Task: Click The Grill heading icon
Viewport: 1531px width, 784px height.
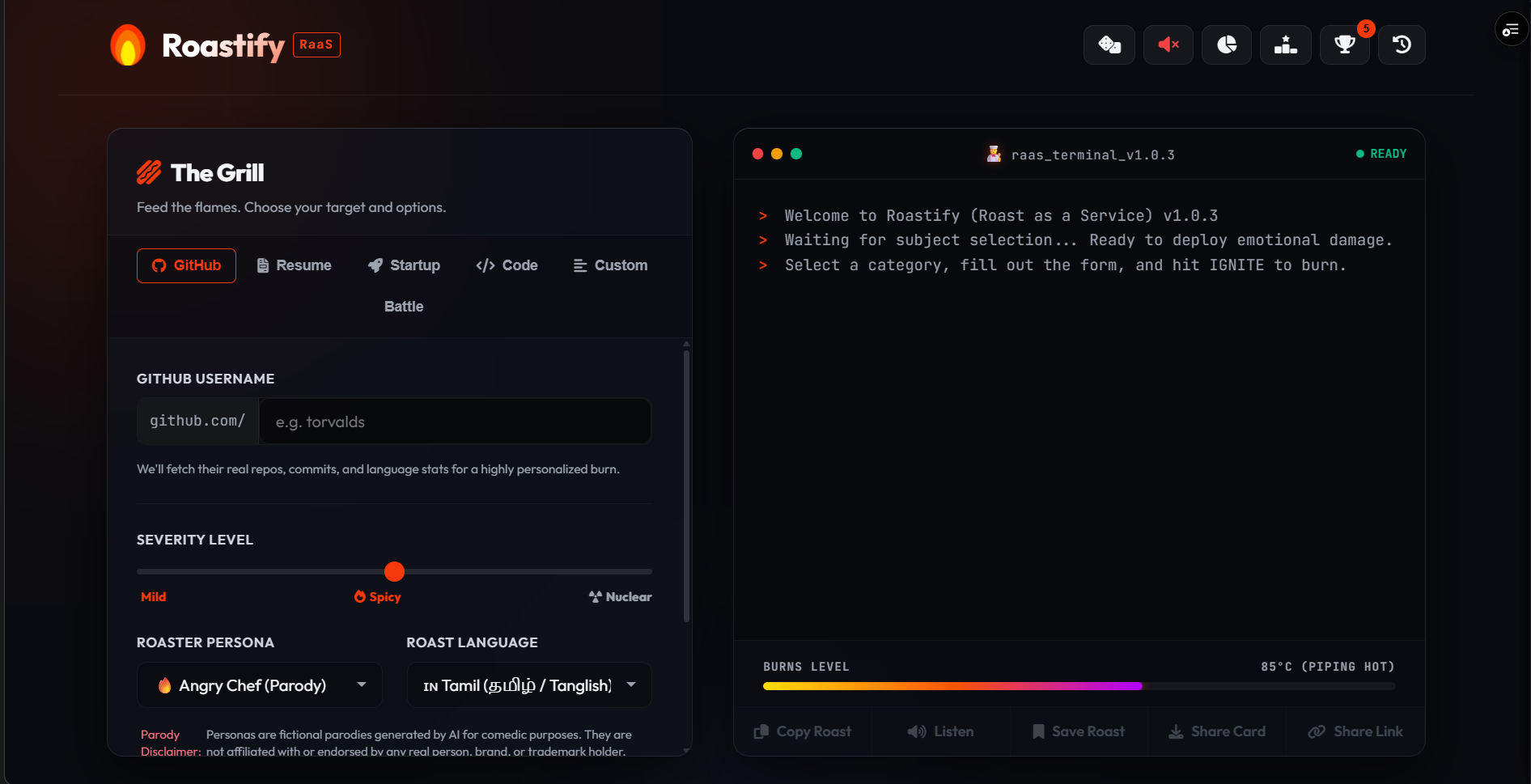Action: 149,172
